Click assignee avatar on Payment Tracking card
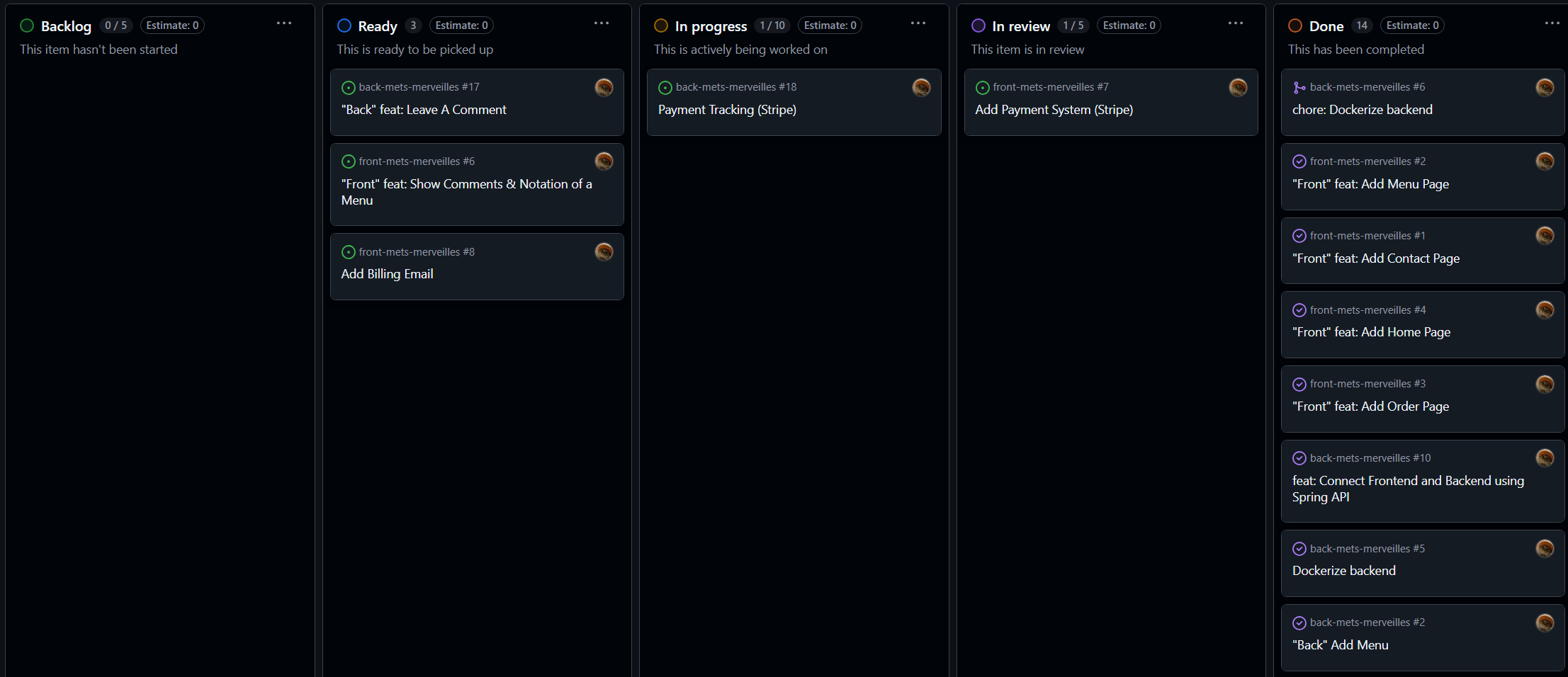The width and height of the screenshot is (1568, 677). click(922, 88)
